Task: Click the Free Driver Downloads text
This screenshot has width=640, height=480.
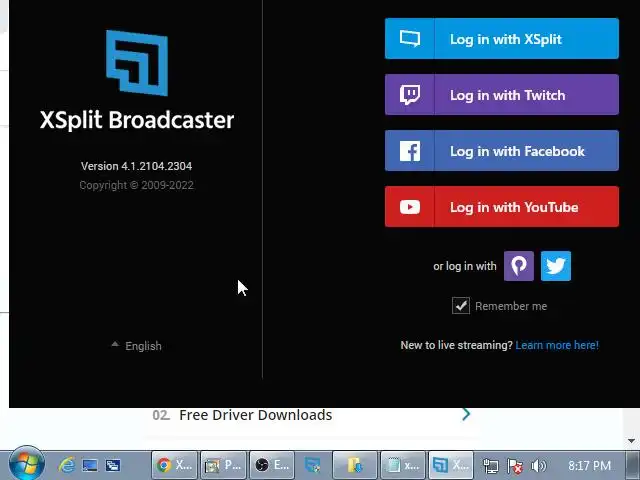Action: 256,415
